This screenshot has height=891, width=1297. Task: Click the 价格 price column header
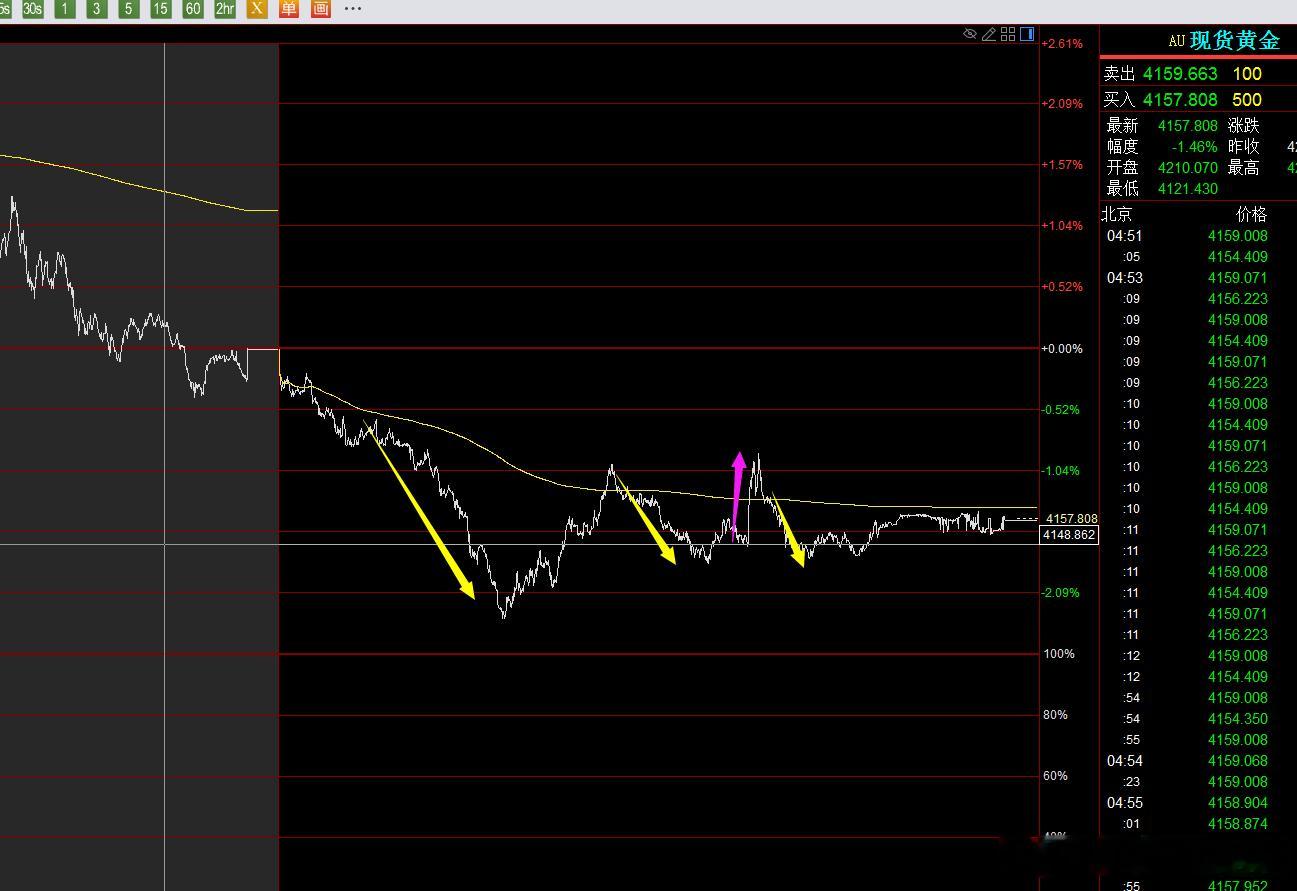pos(1252,214)
